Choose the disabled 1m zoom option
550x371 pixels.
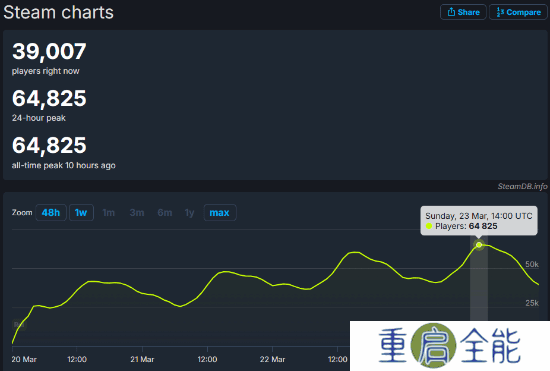pyautogui.click(x=108, y=213)
